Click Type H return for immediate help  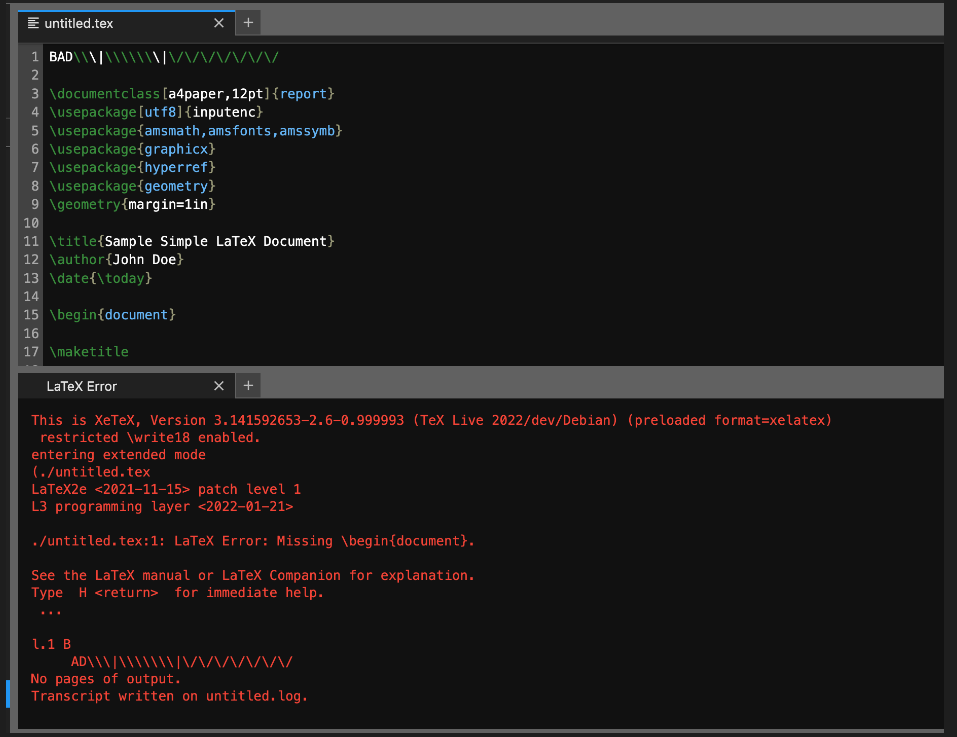pos(177,592)
